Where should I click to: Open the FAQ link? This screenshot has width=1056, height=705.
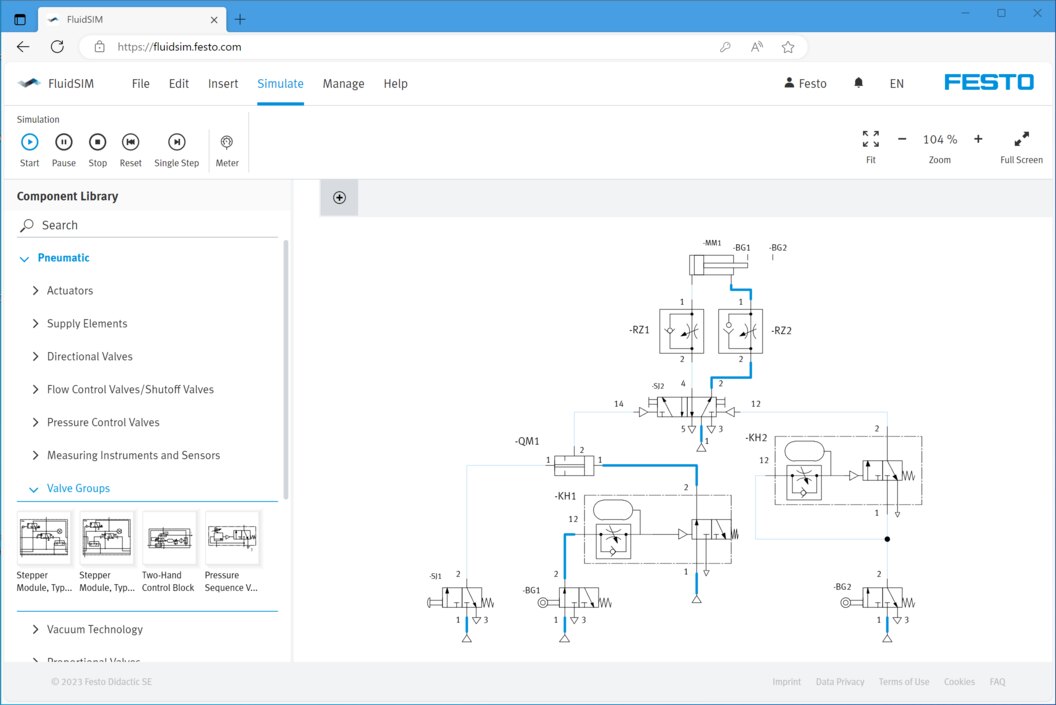[997, 681]
